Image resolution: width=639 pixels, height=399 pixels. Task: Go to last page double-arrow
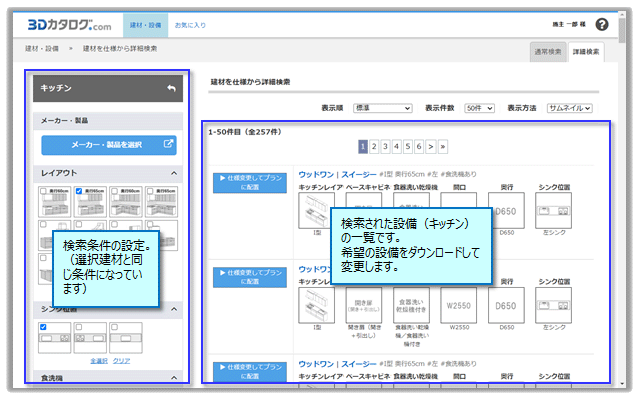(x=443, y=147)
